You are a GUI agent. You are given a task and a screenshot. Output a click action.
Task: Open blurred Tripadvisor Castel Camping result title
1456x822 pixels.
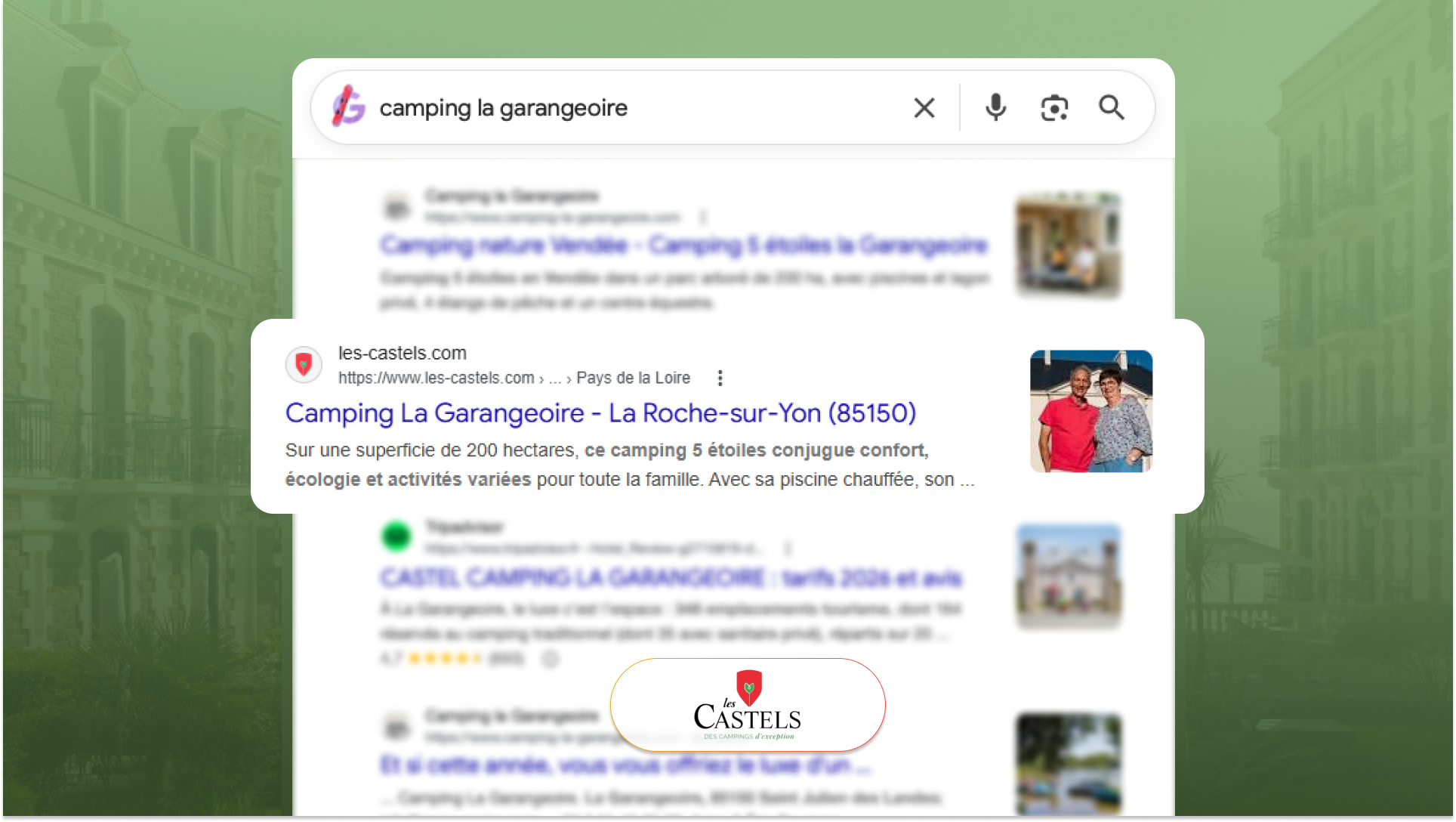pyautogui.click(x=671, y=578)
